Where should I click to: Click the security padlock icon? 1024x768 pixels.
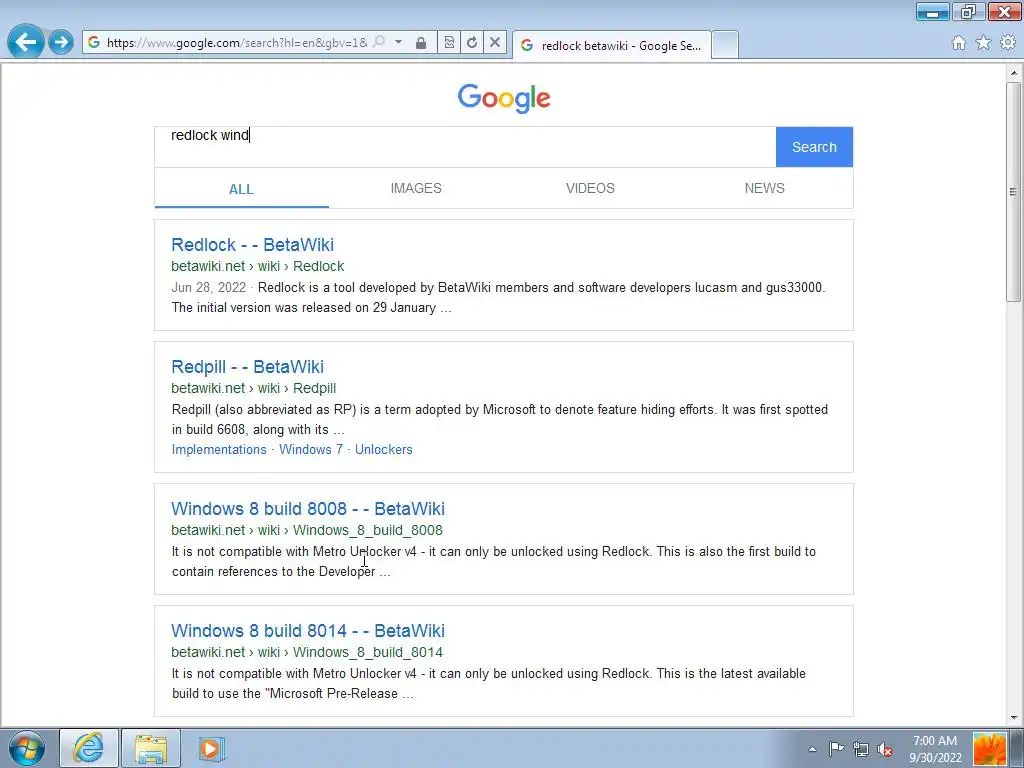[421, 43]
